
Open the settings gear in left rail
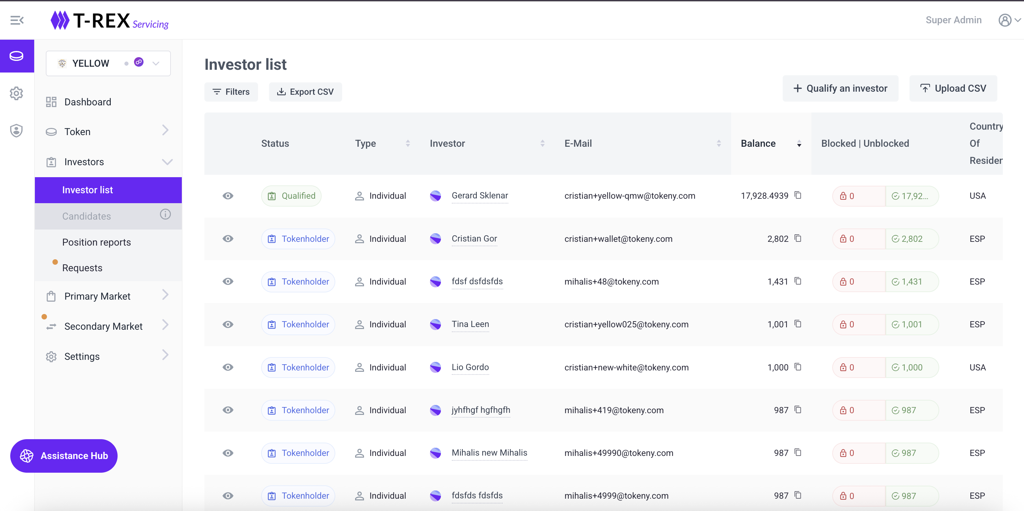coord(17,93)
